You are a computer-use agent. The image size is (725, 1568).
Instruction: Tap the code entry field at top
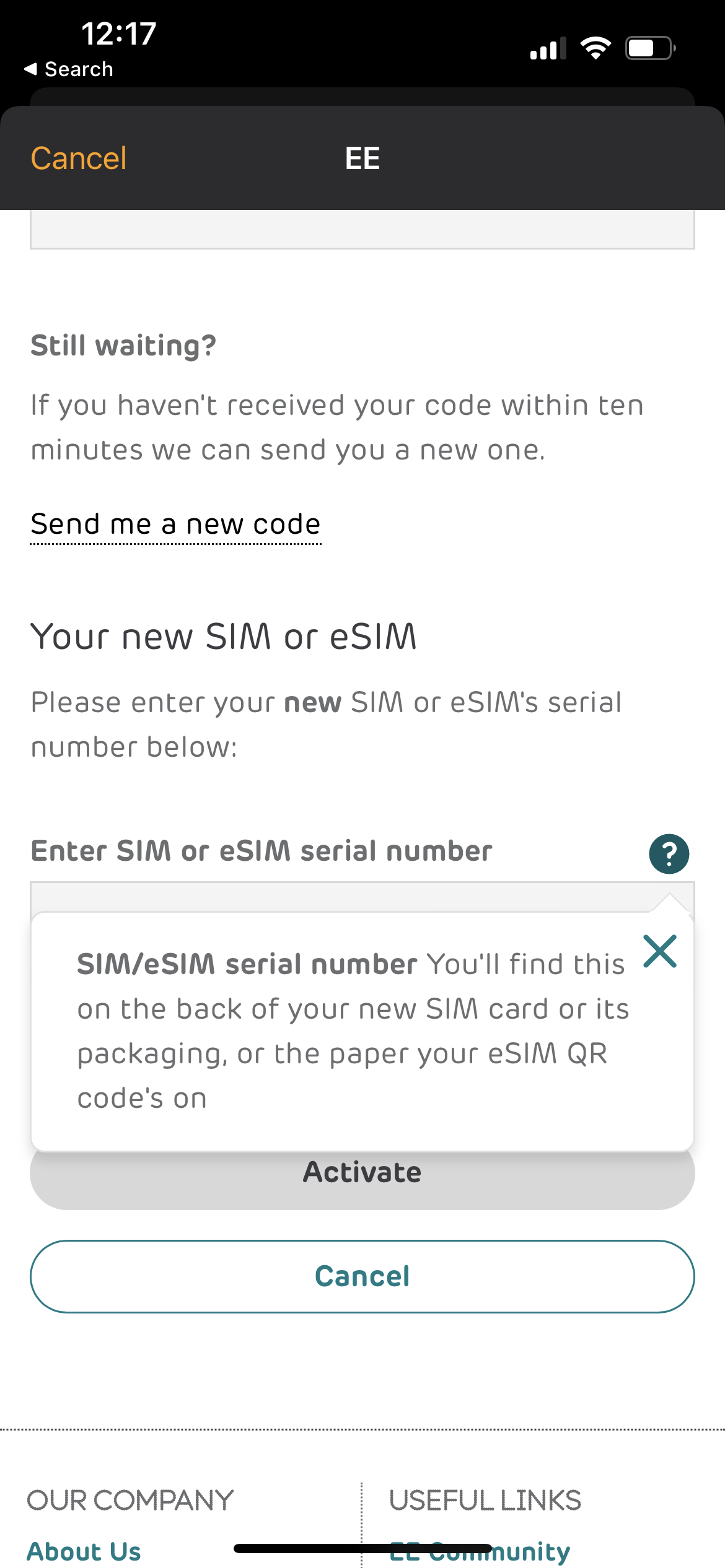pyautogui.click(x=362, y=230)
